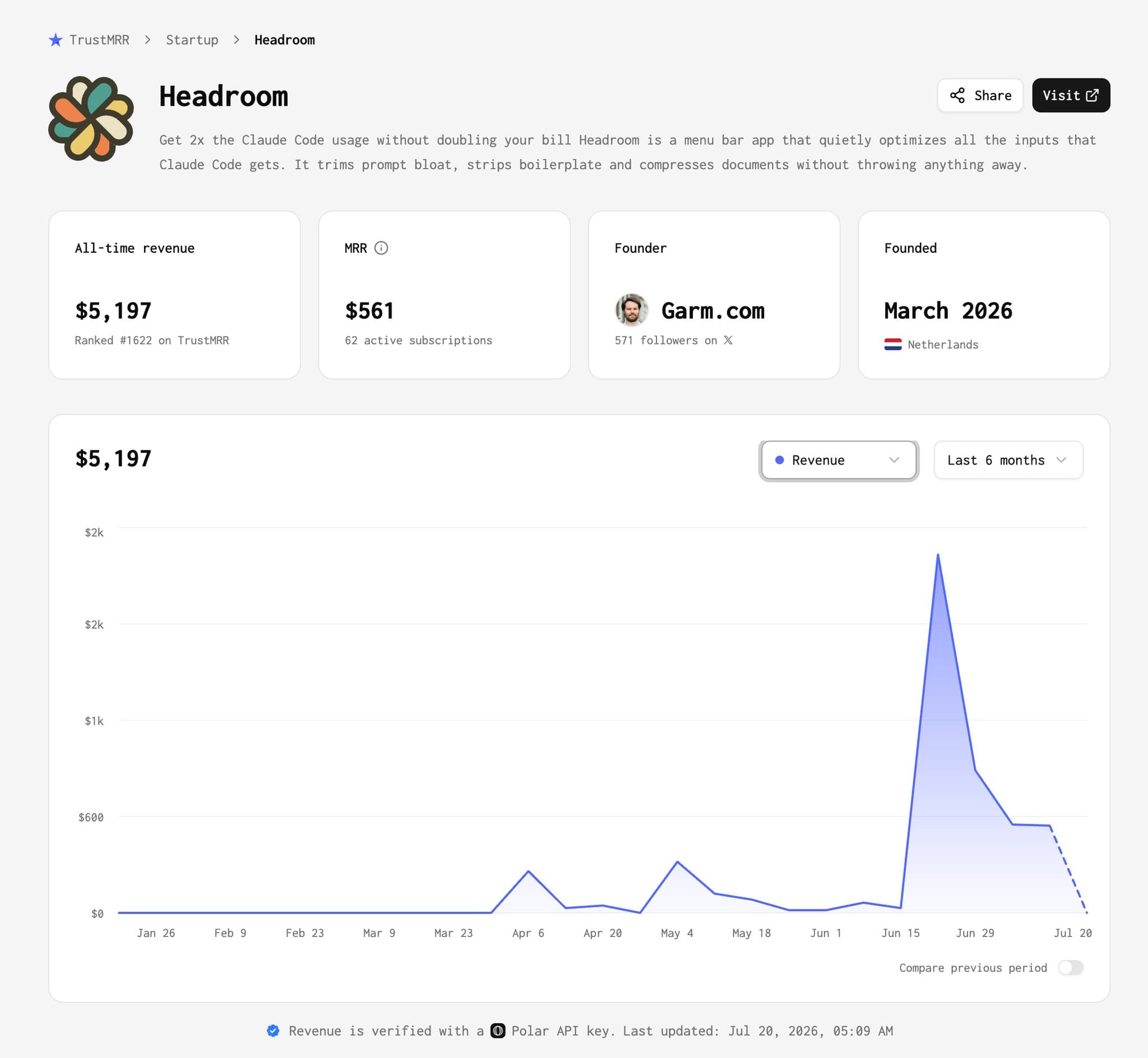The width and height of the screenshot is (1148, 1058).
Task: Click the MRR info circle icon
Action: [381, 248]
